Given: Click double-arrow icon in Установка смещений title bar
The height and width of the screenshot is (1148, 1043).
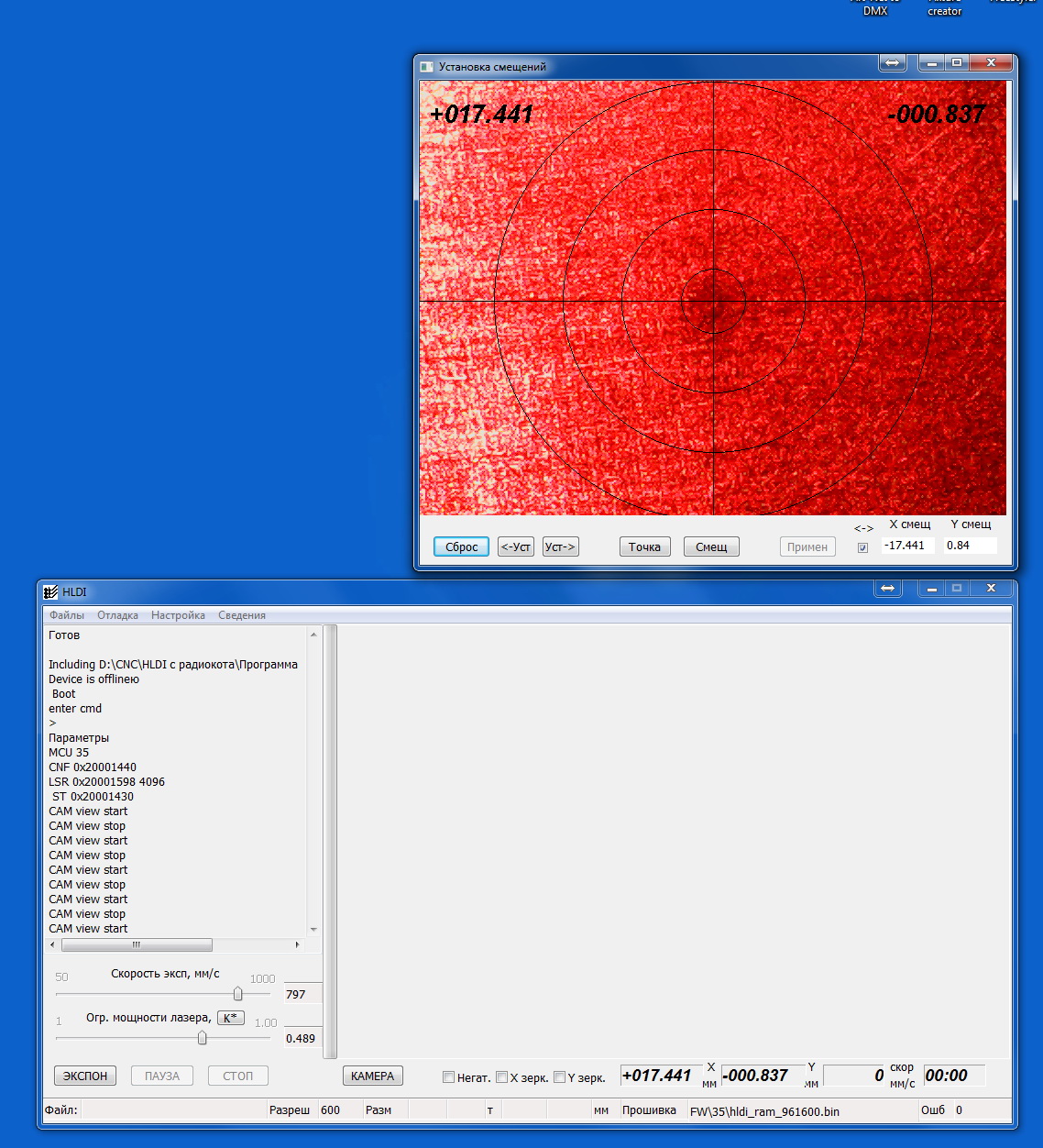Looking at the screenshot, I should [x=892, y=62].
